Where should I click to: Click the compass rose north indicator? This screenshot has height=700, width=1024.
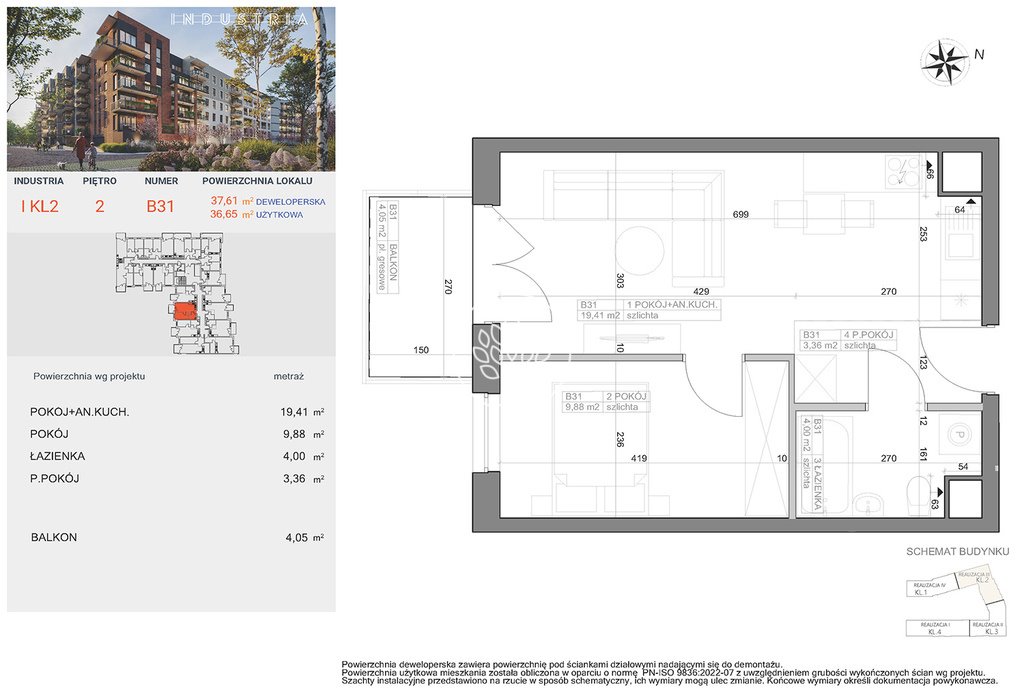tap(944, 60)
